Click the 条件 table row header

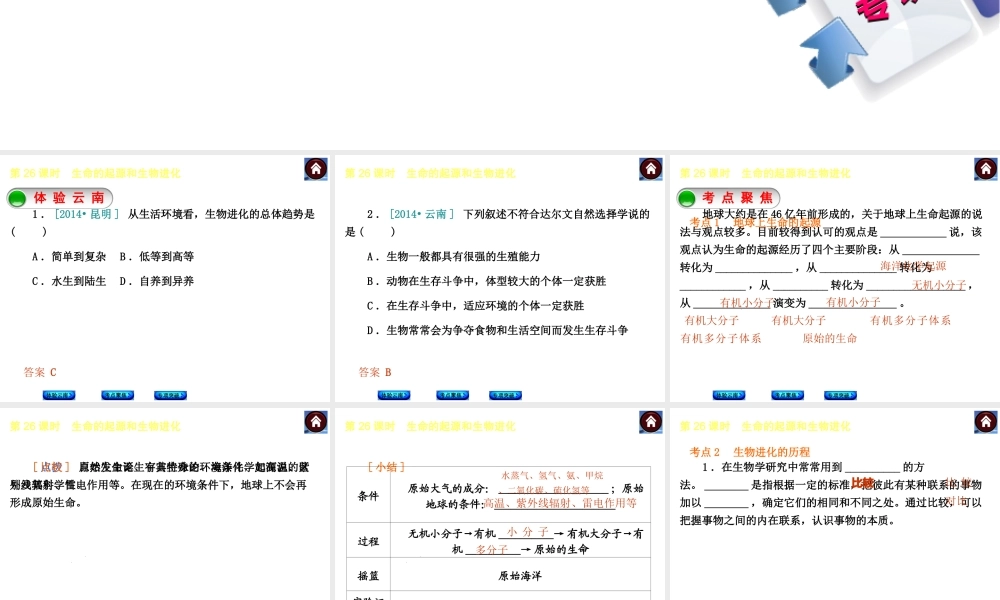[368, 496]
